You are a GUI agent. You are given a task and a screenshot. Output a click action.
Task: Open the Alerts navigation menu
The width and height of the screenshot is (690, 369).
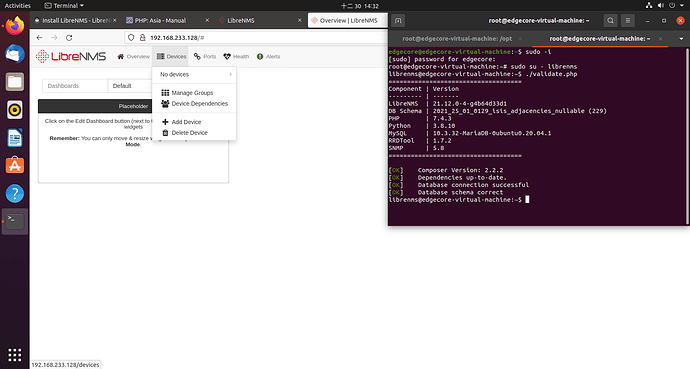point(268,56)
